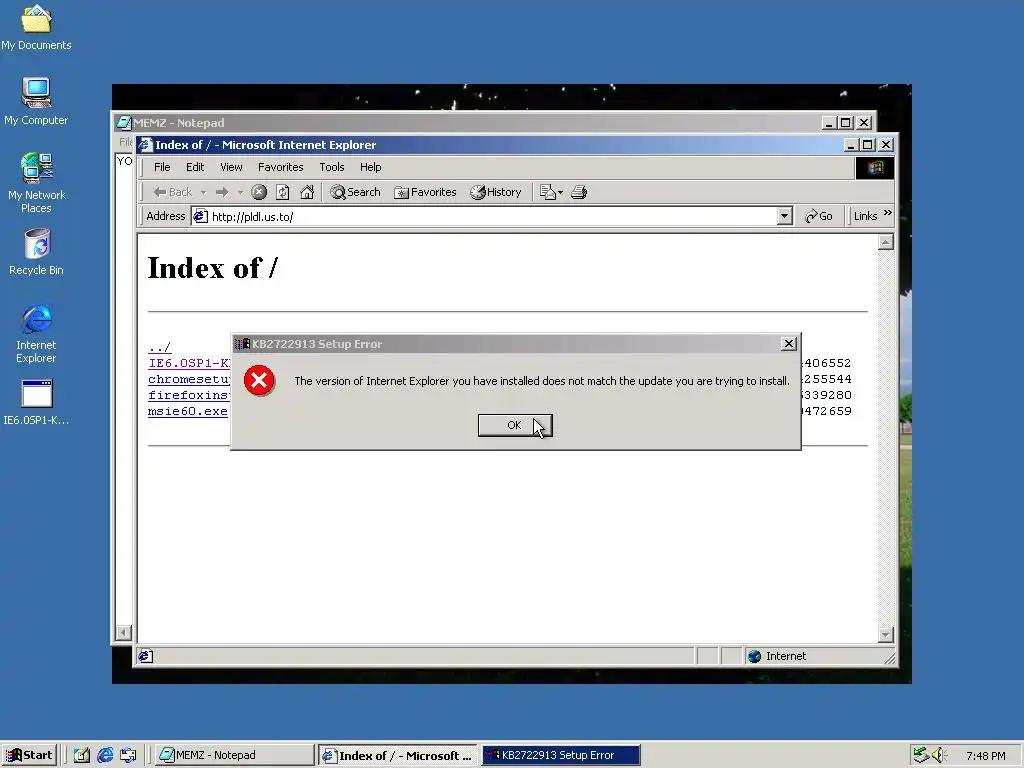Expand the Forward button history dropdown
Viewport: 1024px width, 768px height.
point(240,192)
